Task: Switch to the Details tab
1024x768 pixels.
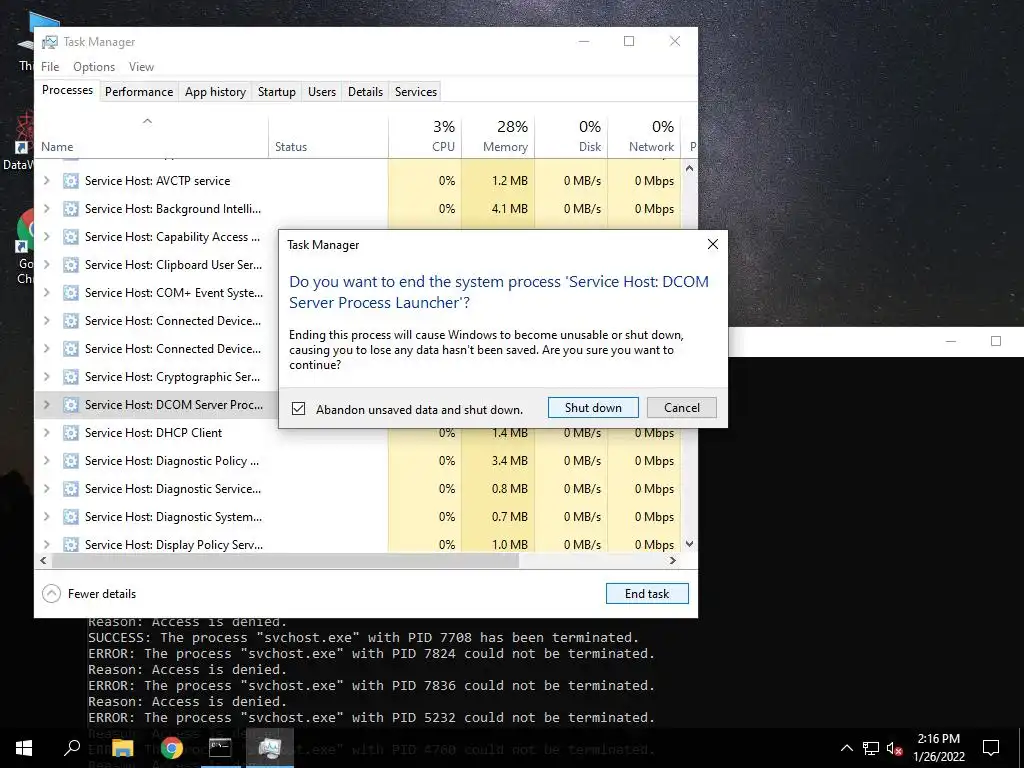Action: (365, 92)
